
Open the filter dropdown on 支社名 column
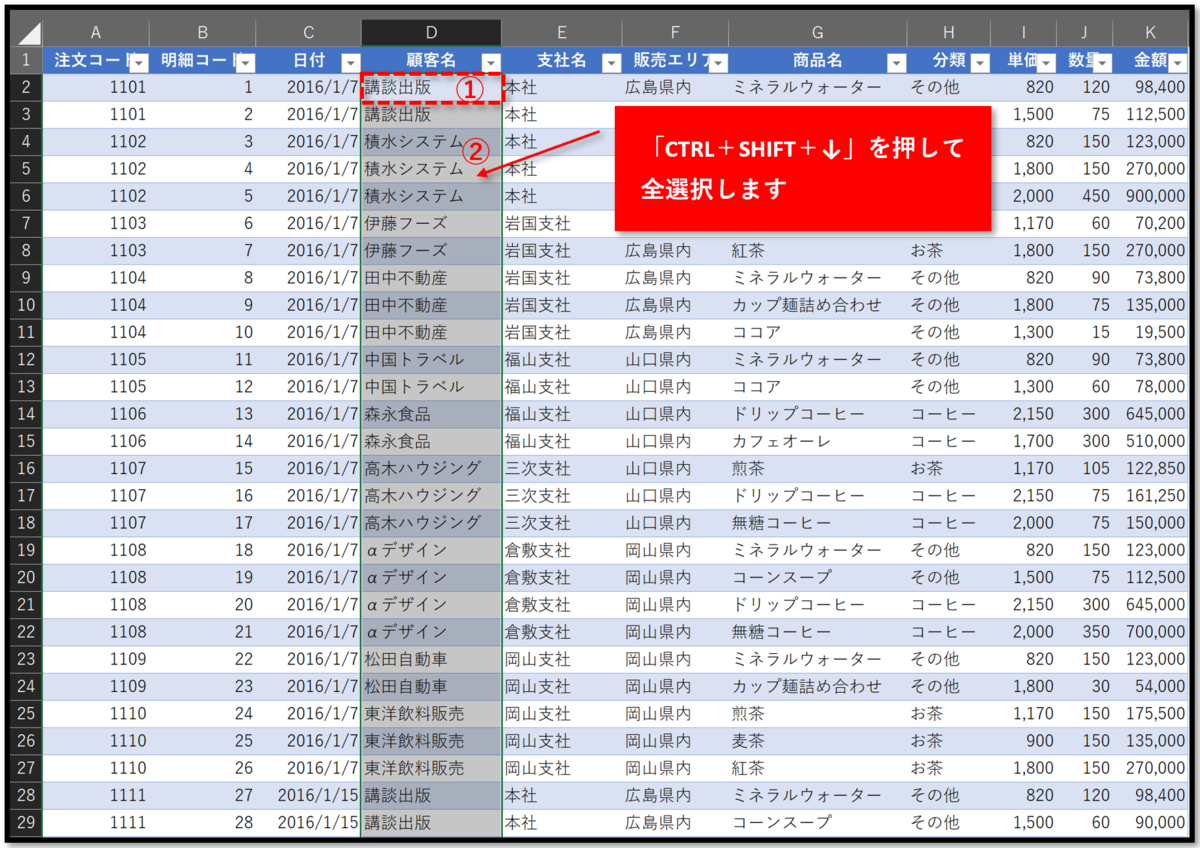[x=611, y=61]
